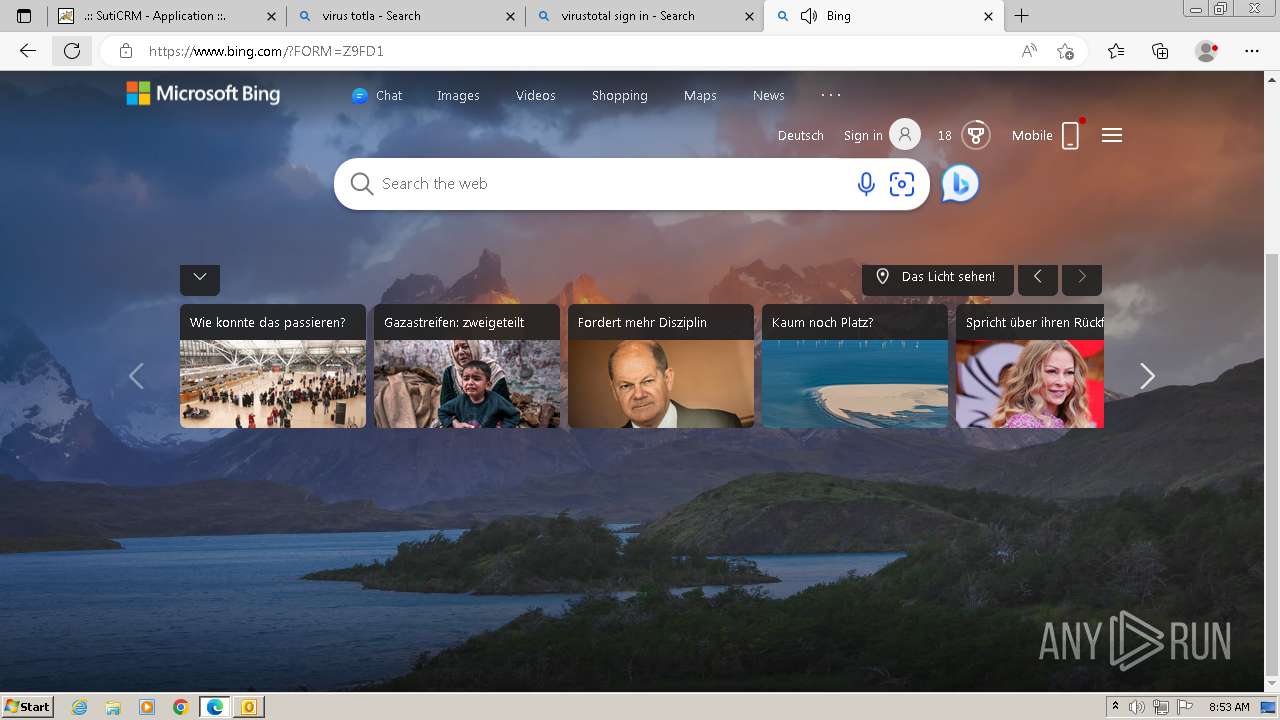Open the Videos menu item

(x=536, y=95)
